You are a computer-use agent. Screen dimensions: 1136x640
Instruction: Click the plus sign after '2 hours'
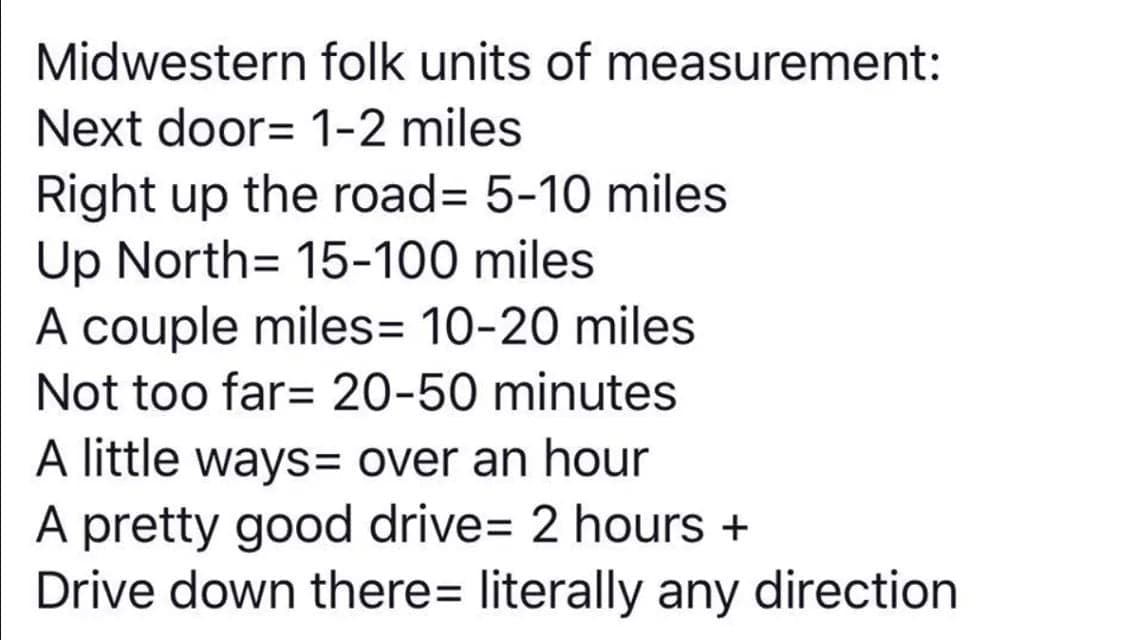732,527
